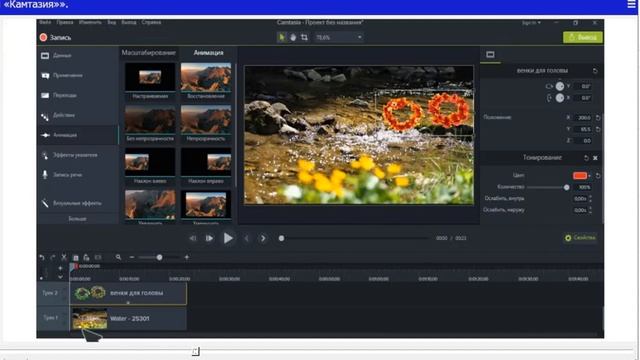Remove the Тонирование effect
Screen dimensions: 640x360
tap(596, 158)
